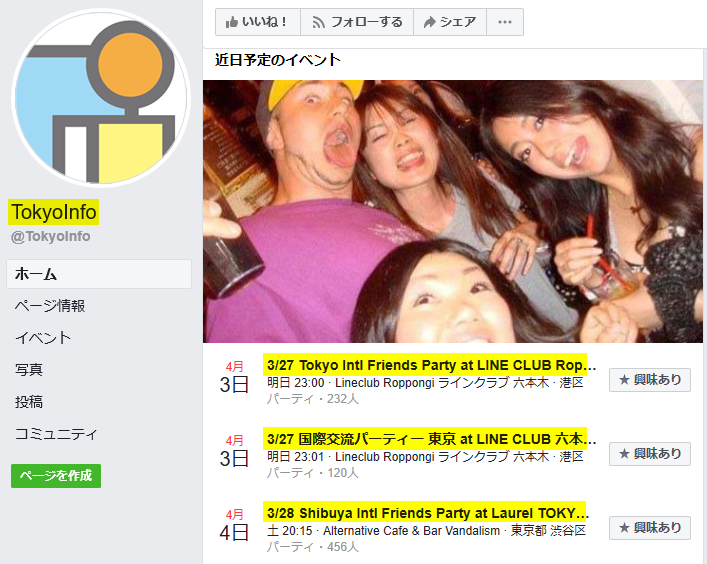View the 投稿 section

pos(29,402)
